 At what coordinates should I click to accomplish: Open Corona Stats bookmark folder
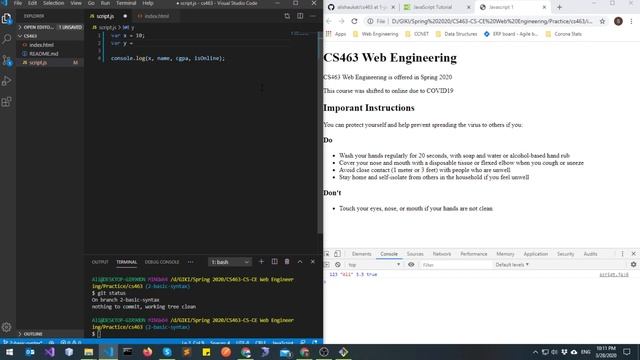point(563,34)
